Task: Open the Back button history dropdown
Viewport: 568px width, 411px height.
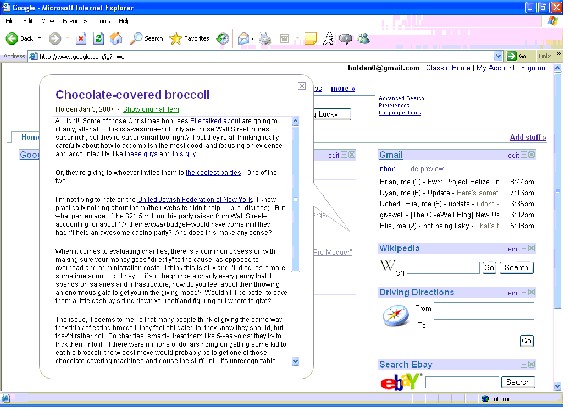Action: (x=39, y=38)
